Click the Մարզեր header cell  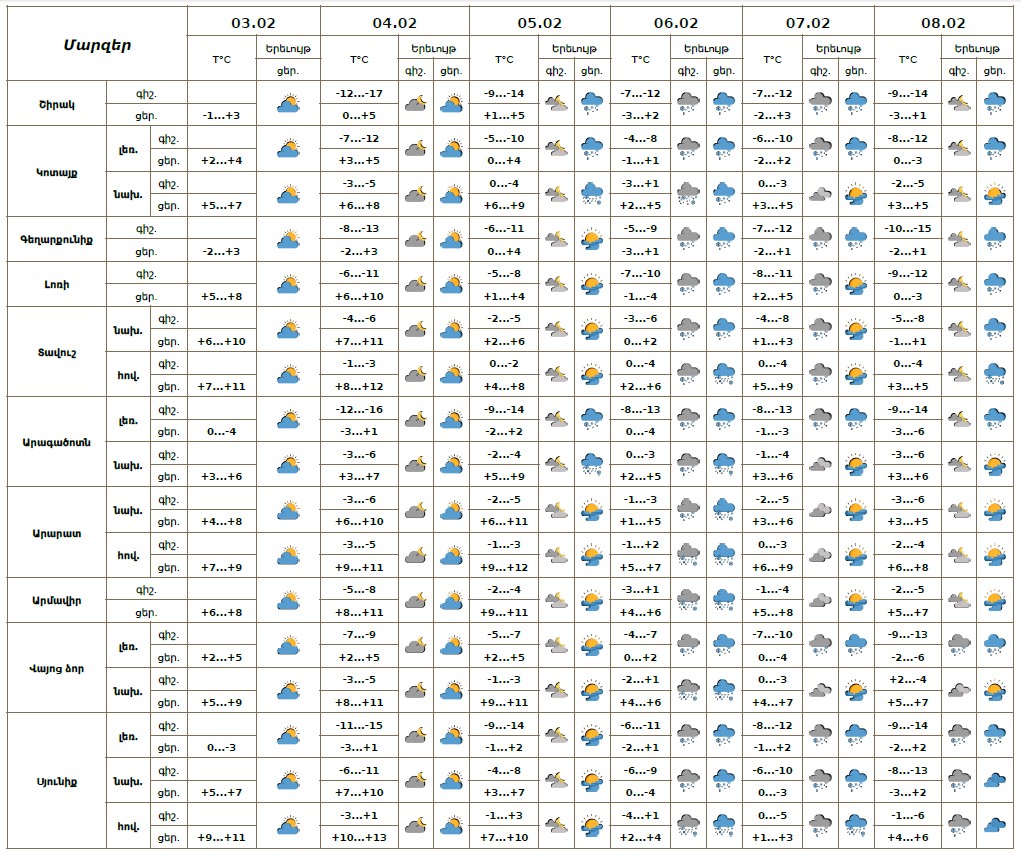click(96, 44)
